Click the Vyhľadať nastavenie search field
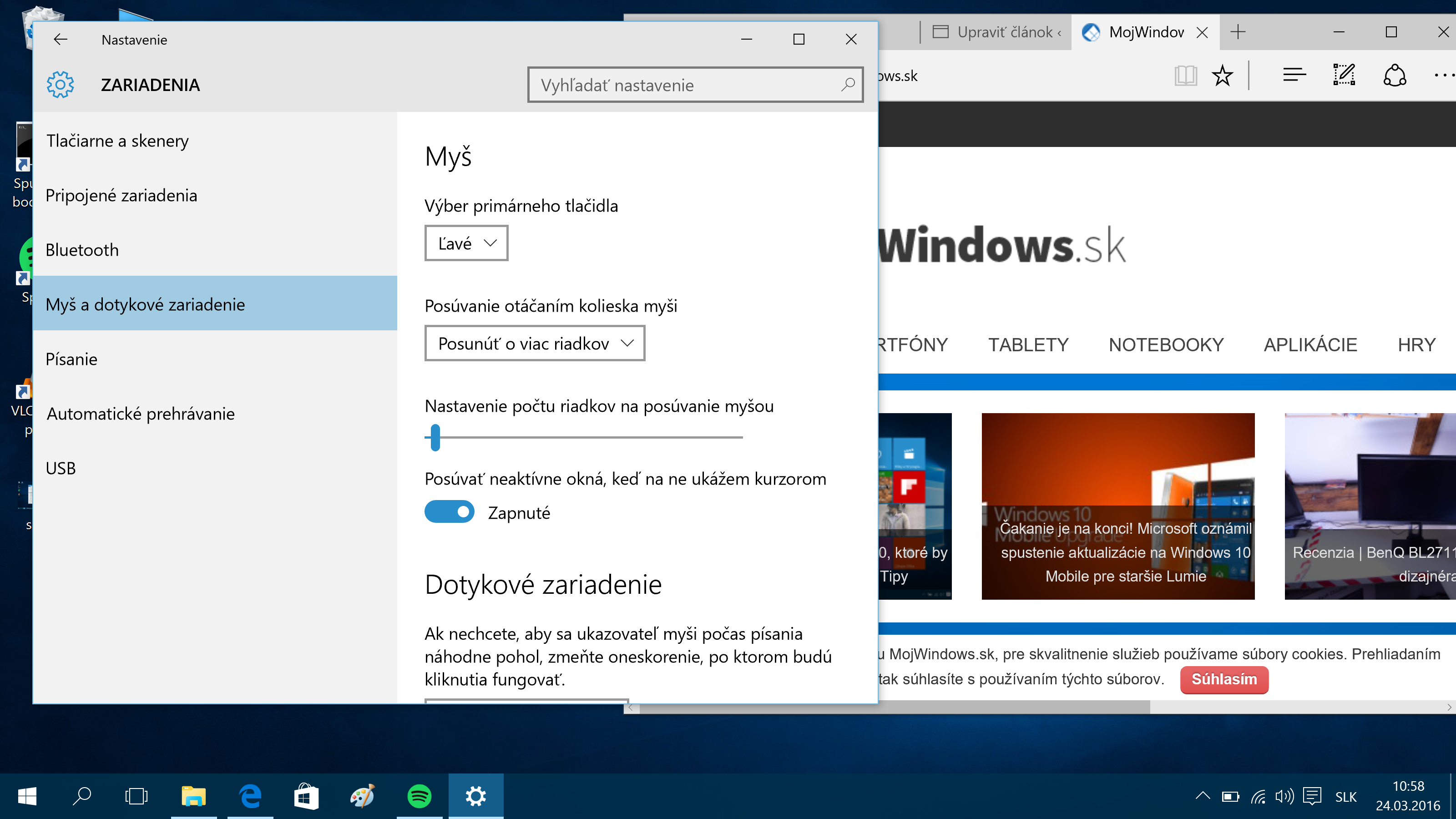Image resolution: width=1456 pixels, height=819 pixels. pyautogui.click(x=695, y=85)
